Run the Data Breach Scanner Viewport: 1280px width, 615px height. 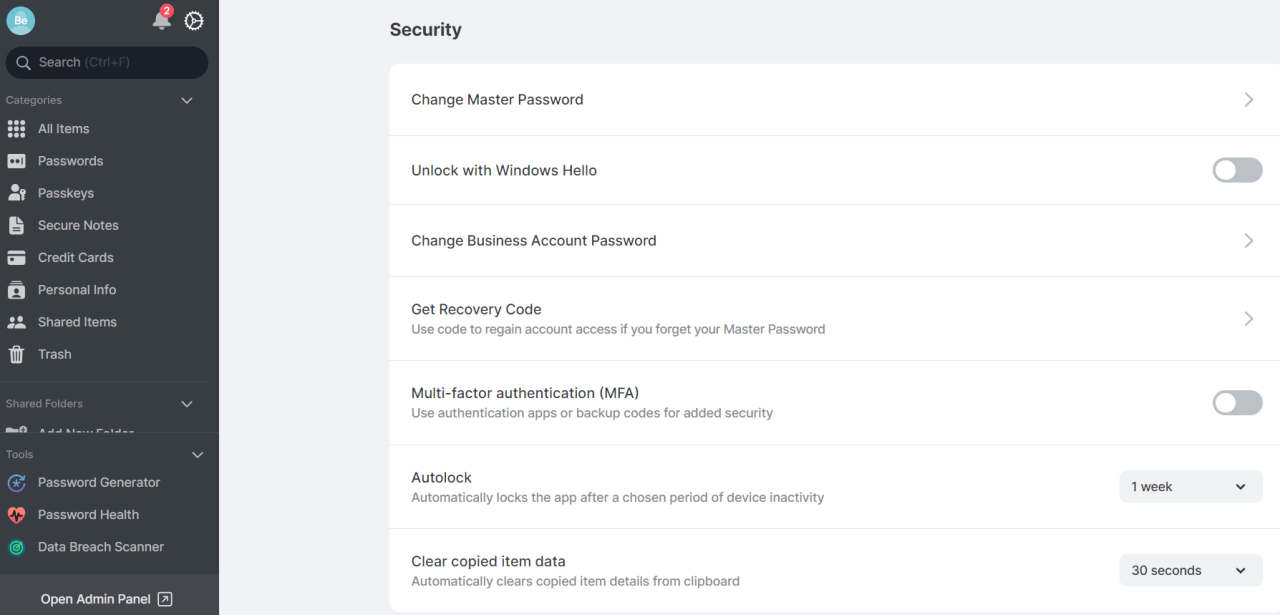pos(100,546)
